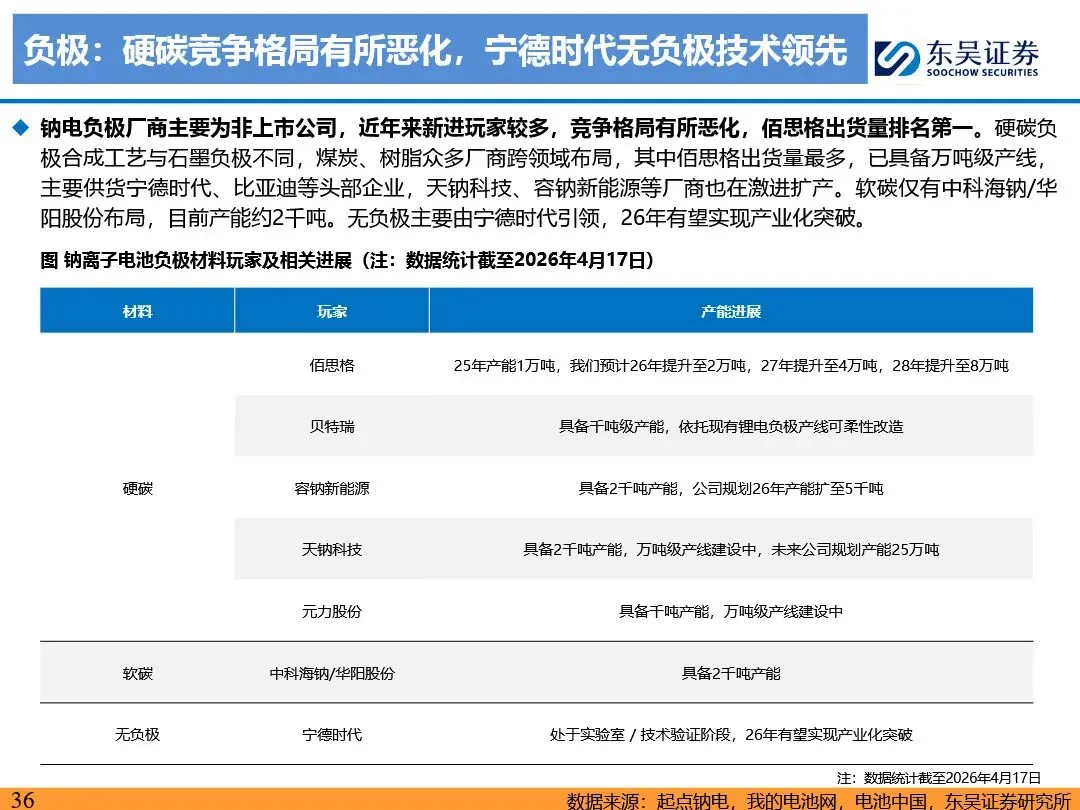Click the '硬碳' material cell

click(137, 488)
